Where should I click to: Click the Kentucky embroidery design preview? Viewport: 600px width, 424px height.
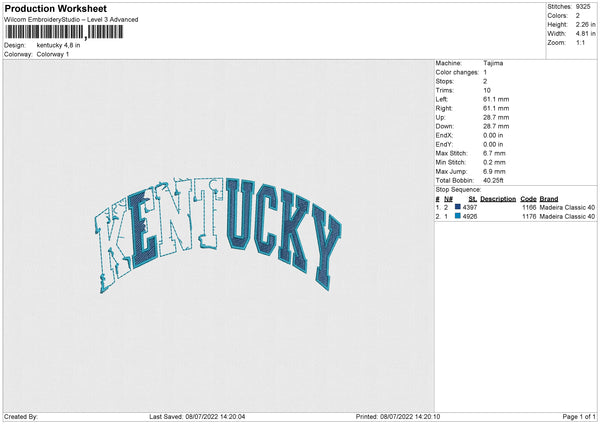coord(218,235)
